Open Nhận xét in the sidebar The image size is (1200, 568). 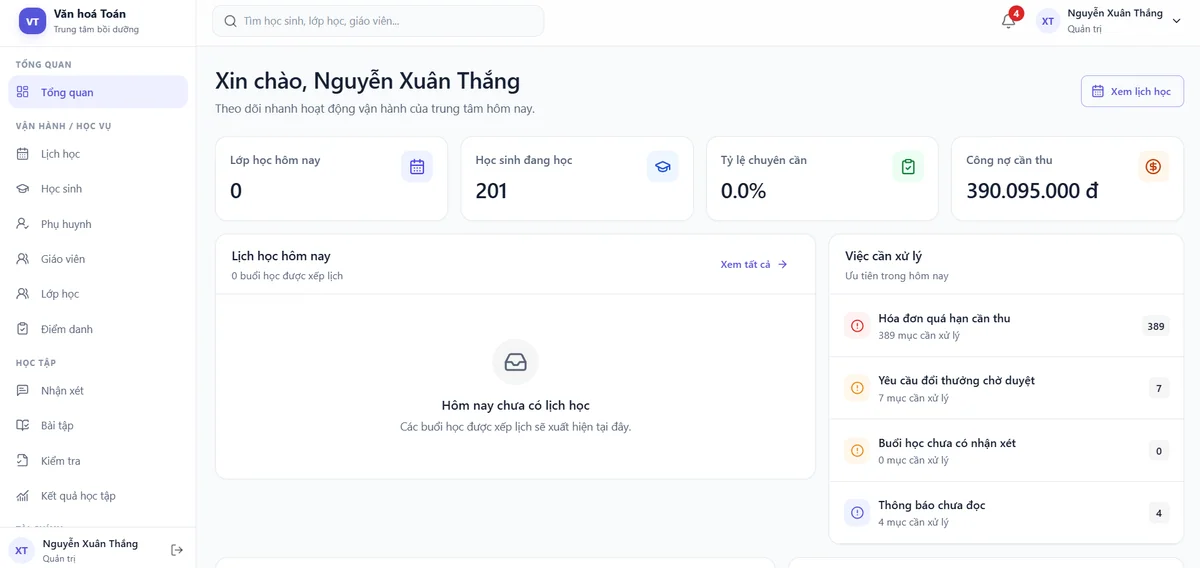click(x=98, y=391)
